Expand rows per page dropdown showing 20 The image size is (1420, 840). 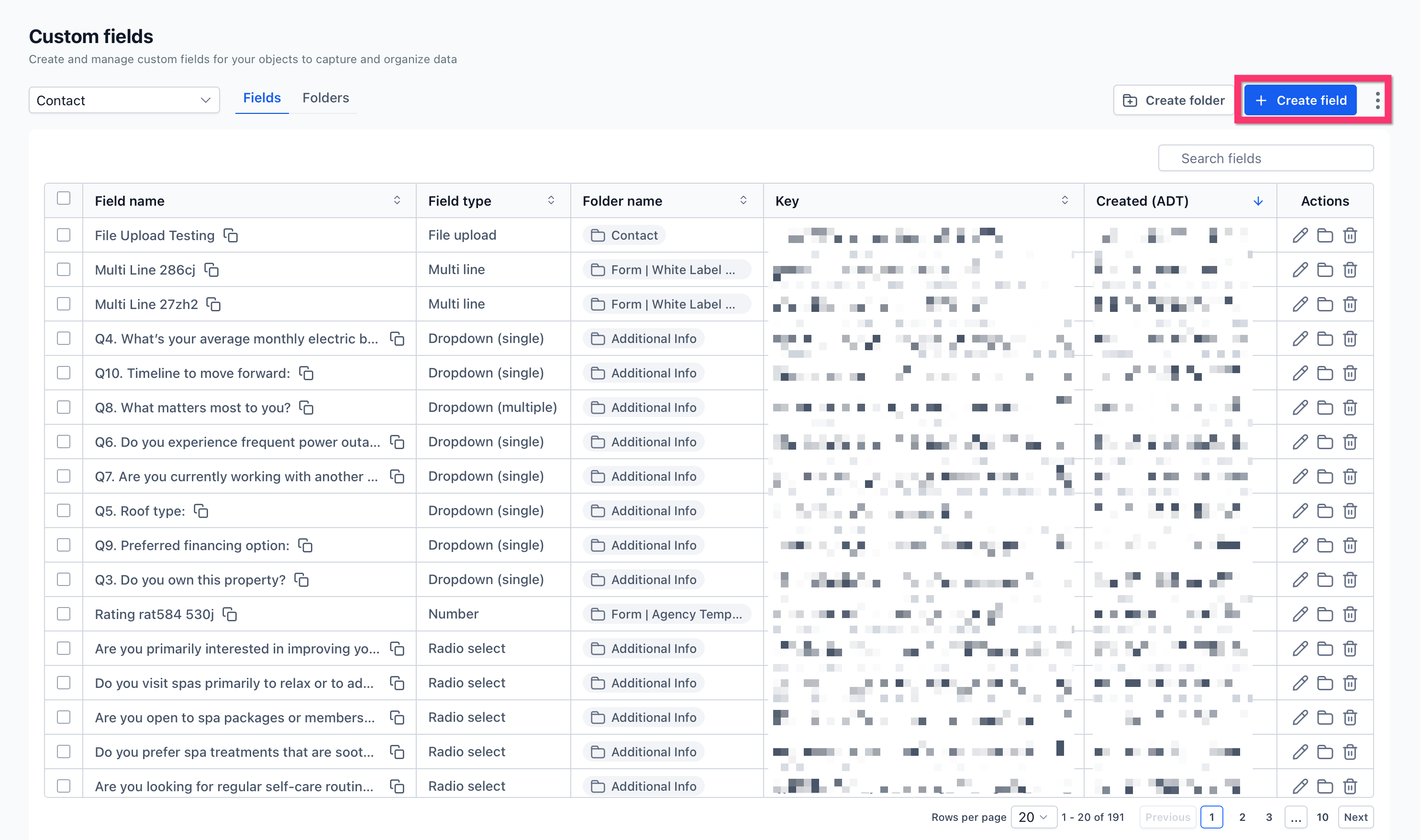pyautogui.click(x=1033, y=817)
